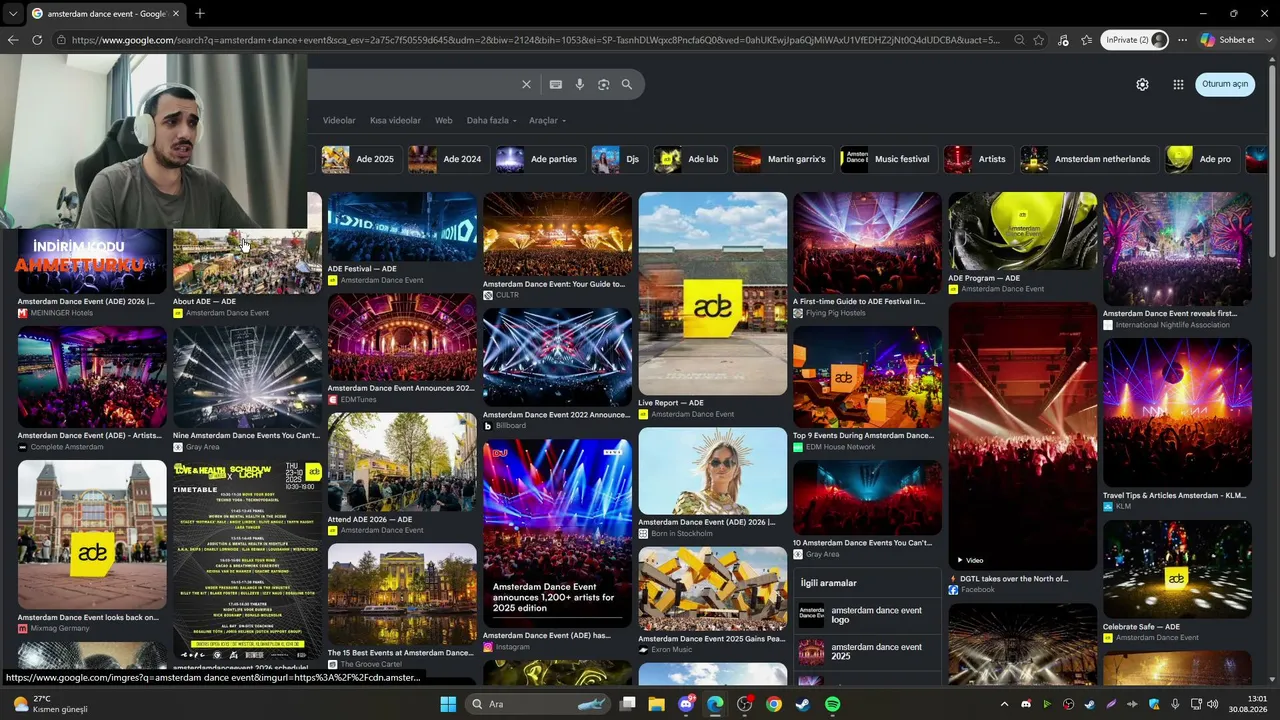Open OBS Studio from the taskbar
Screen dimensions: 1280x720
(744, 704)
